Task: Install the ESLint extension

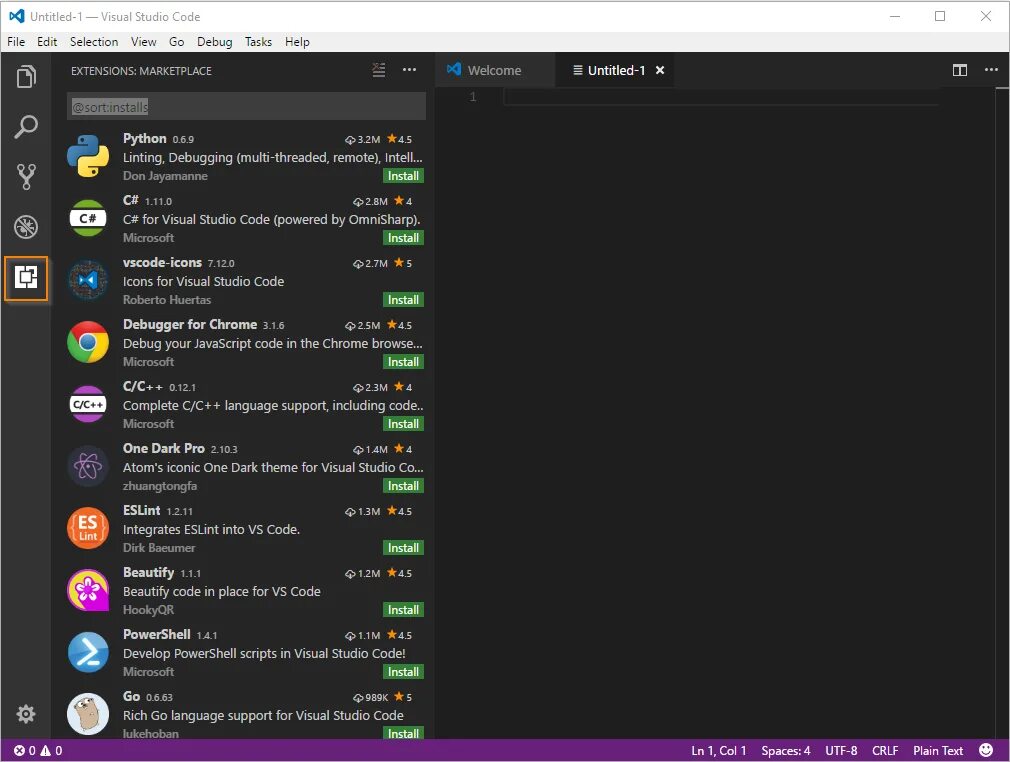Action: 403,548
